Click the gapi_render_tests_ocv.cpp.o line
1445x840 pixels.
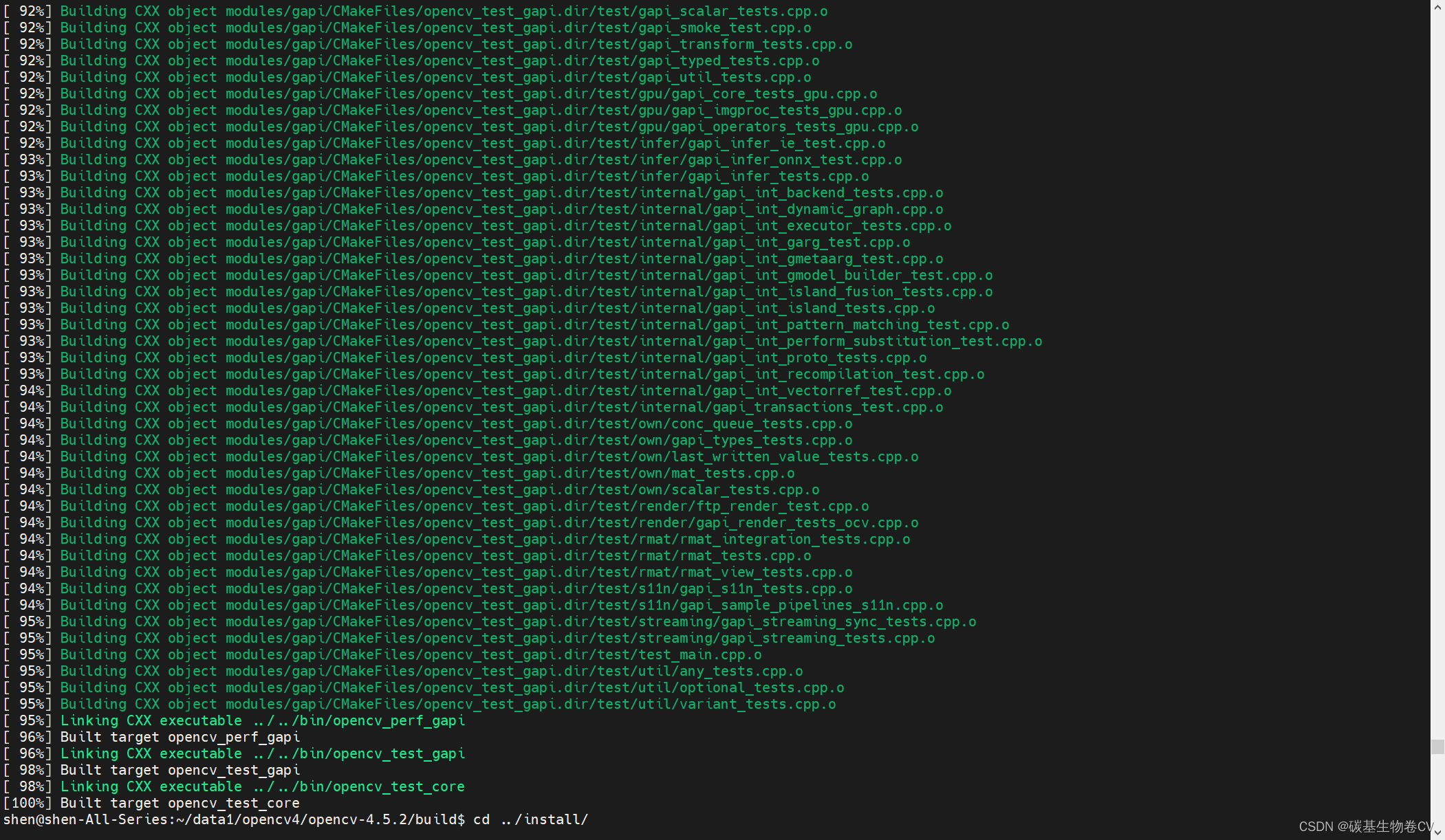[x=461, y=523]
